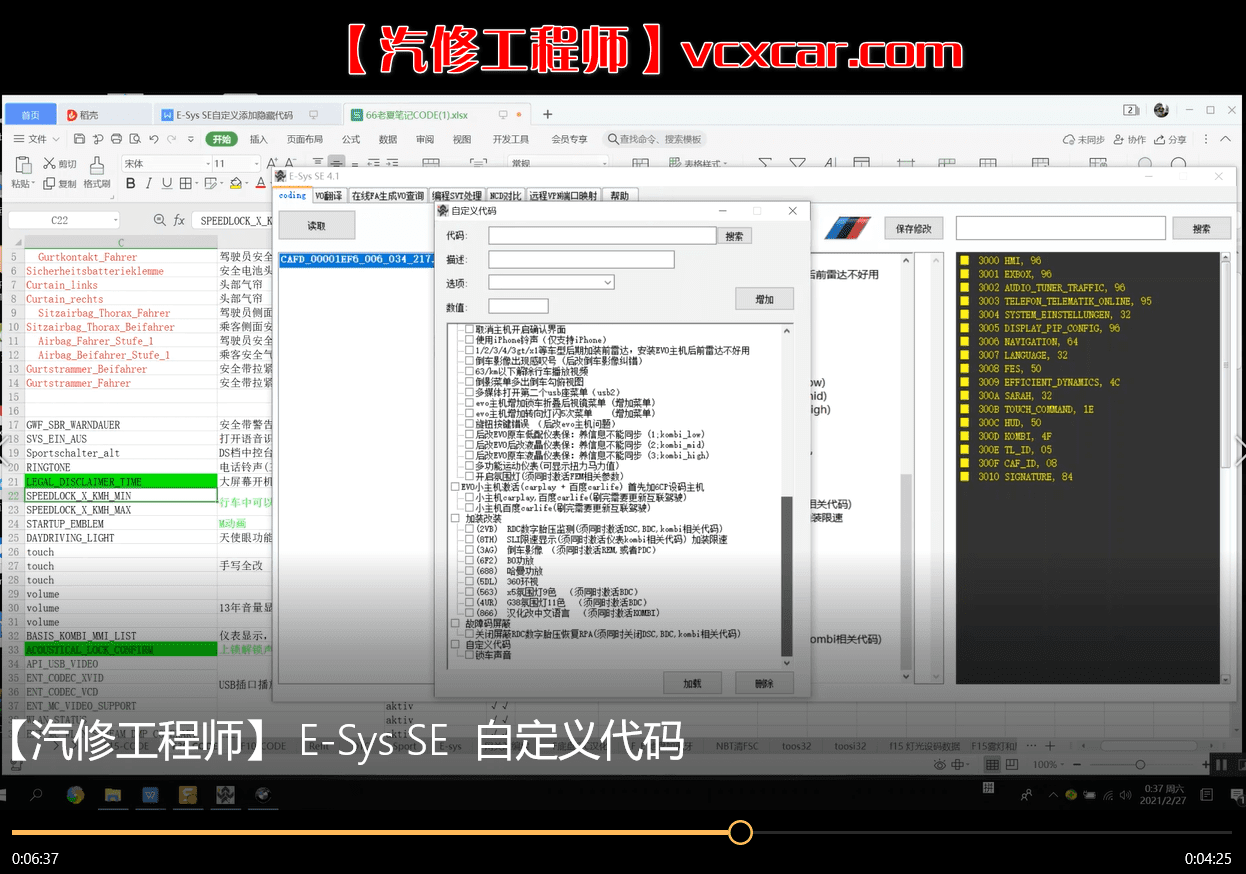Screen dimensions: 1246x874
Task: Click the 代码 input field
Action: click(x=602, y=236)
